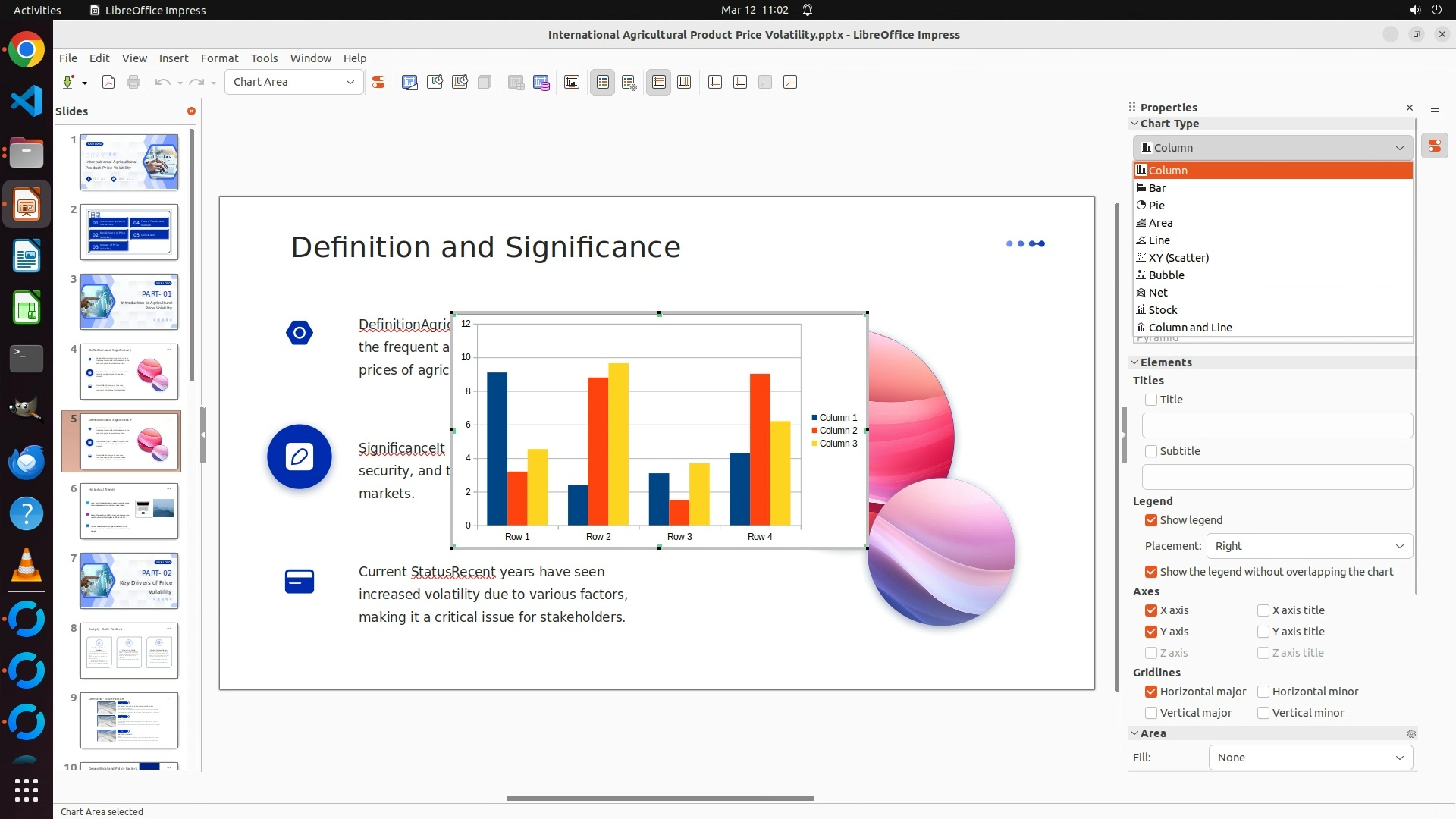This screenshot has width=1456, height=819.
Task: Click the Format Selection toolbar icon
Action: pyautogui.click(x=378, y=82)
